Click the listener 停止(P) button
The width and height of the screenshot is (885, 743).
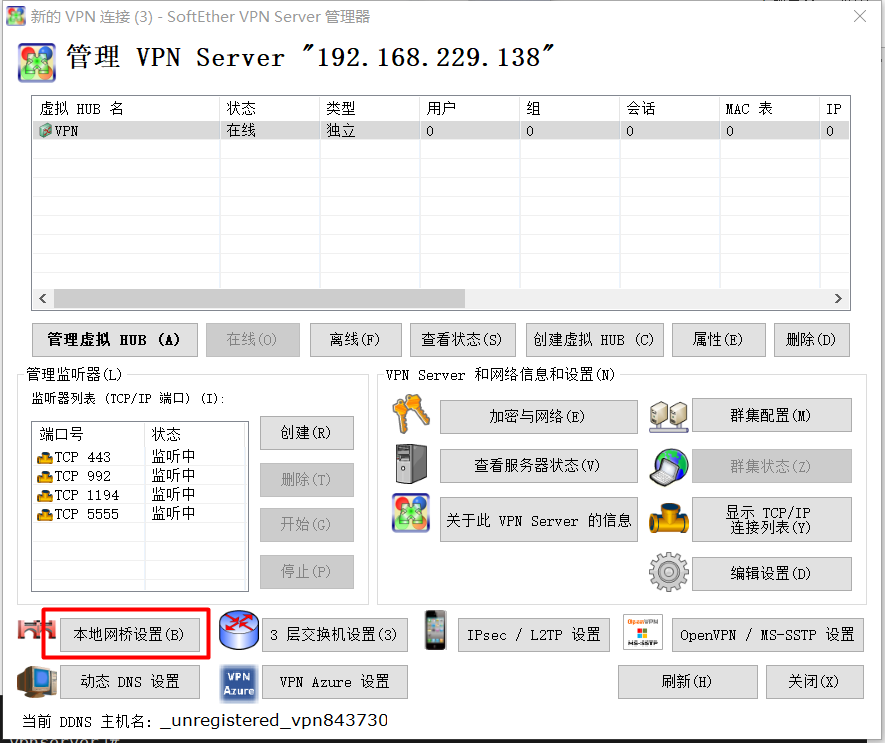306,571
